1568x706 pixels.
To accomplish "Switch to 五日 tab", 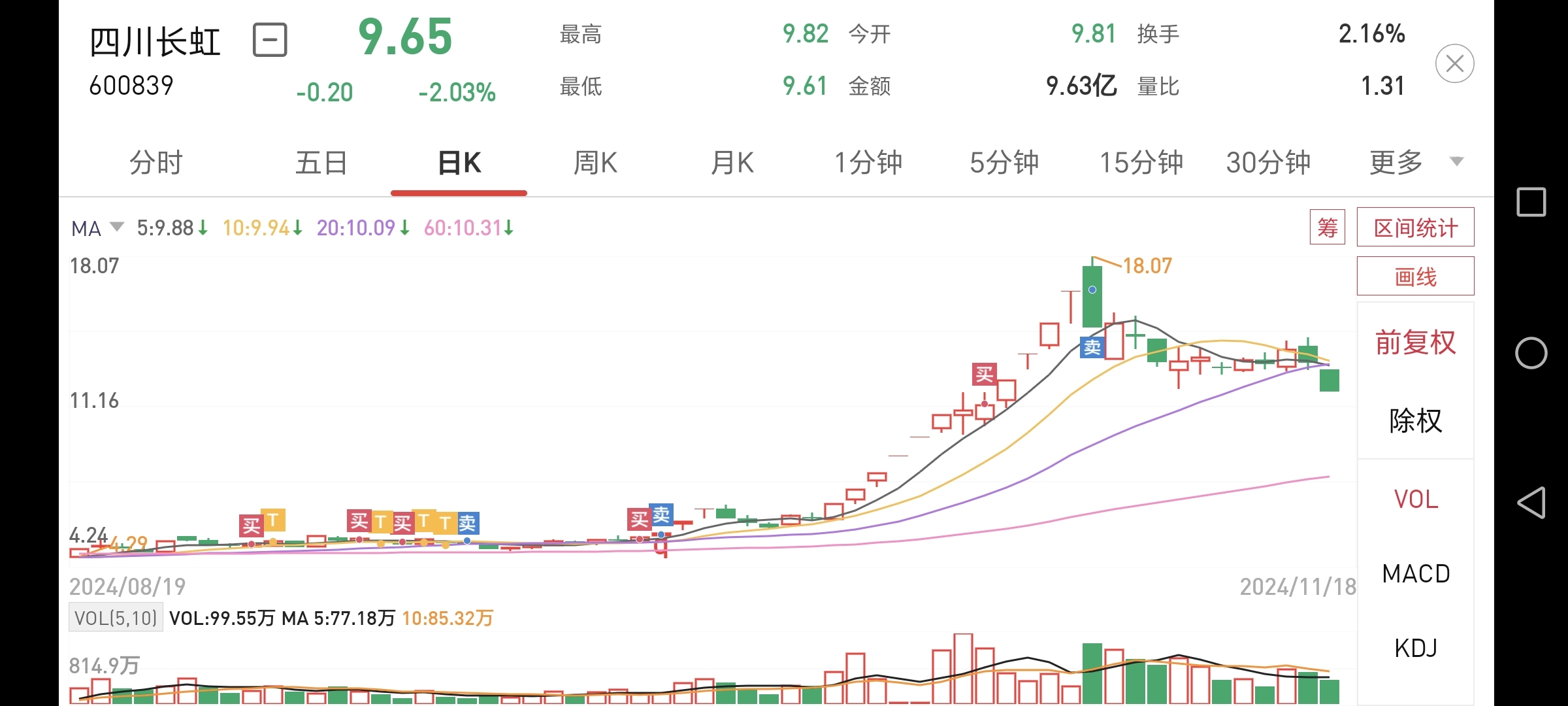I will click(x=321, y=162).
